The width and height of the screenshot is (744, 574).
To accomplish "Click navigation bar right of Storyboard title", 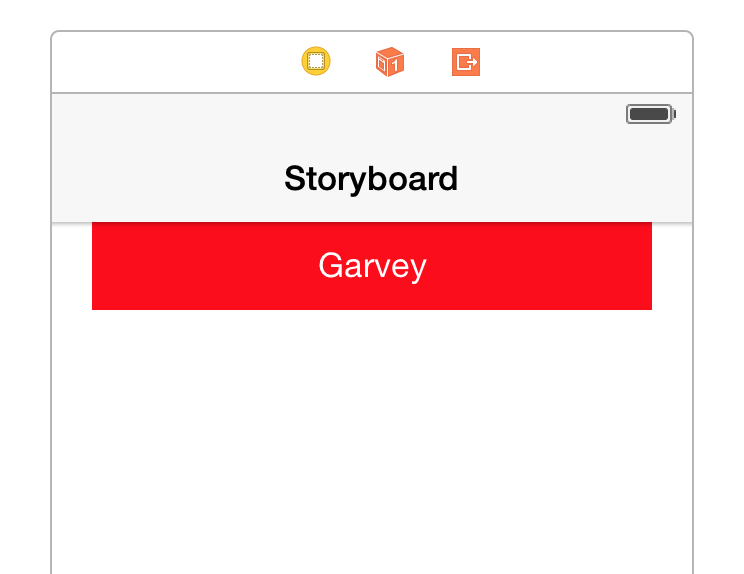I will 580,179.
